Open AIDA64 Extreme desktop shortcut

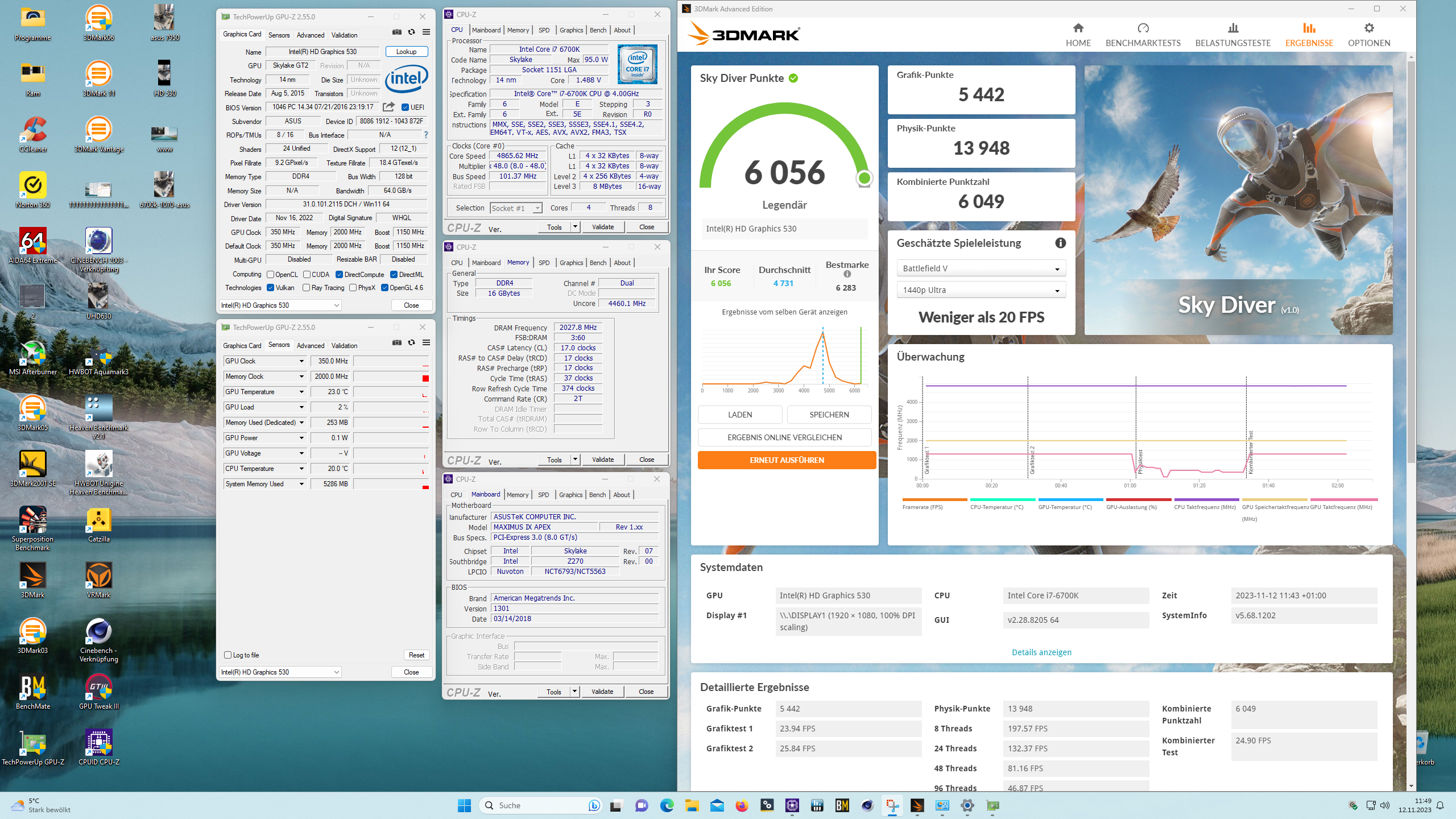pyautogui.click(x=33, y=246)
